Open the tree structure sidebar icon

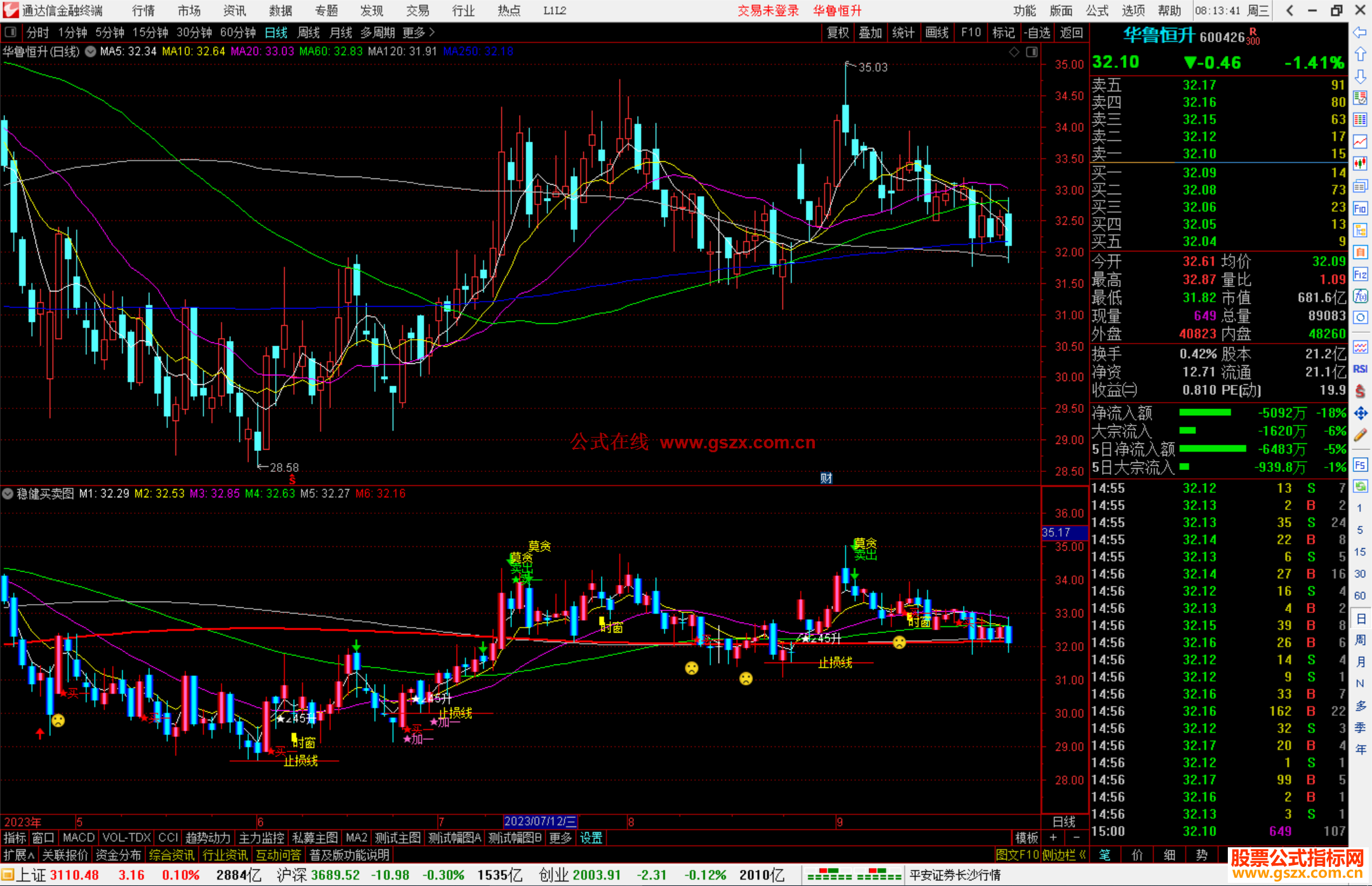pyautogui.click(x=1360, y=230)
